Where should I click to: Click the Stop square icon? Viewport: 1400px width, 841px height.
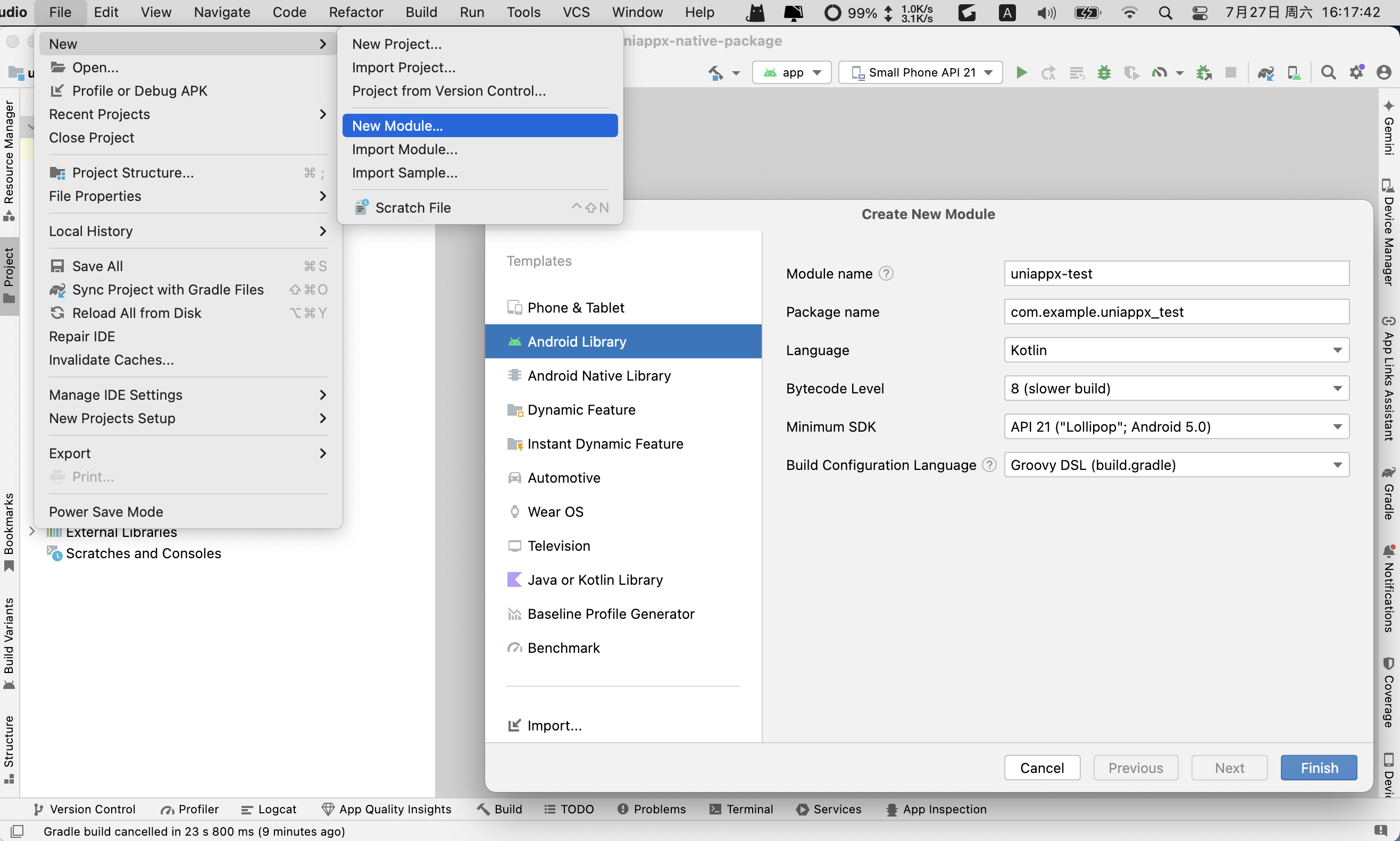coord(1230,72)
